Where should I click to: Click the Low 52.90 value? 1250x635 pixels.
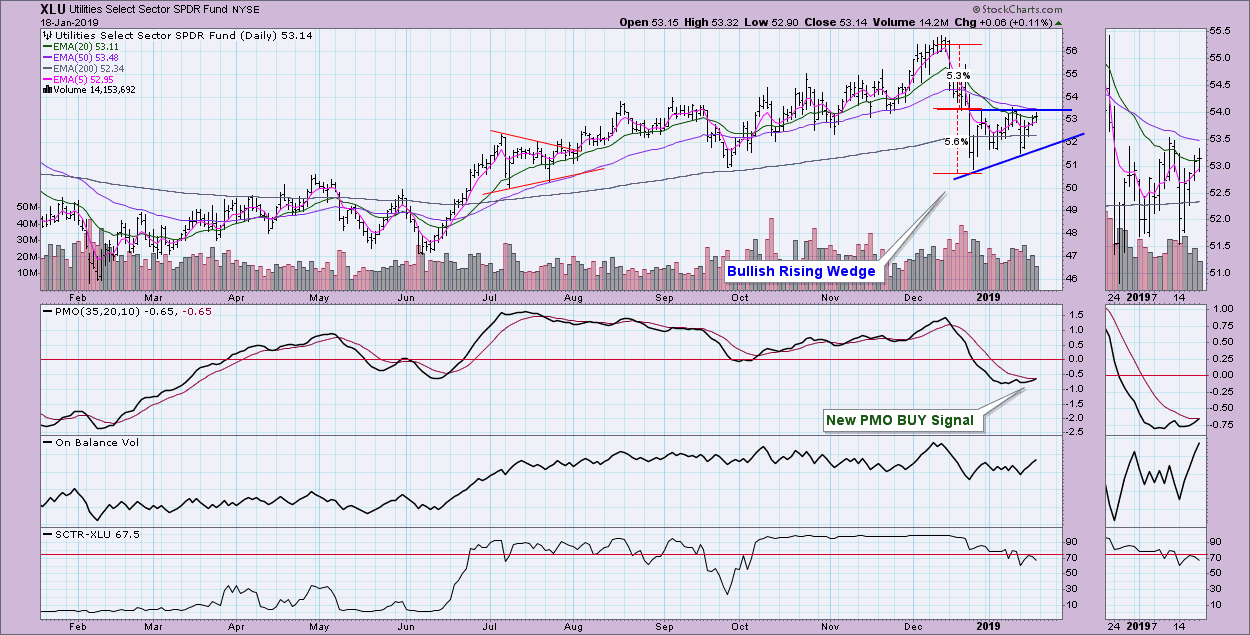click(783, 22)
